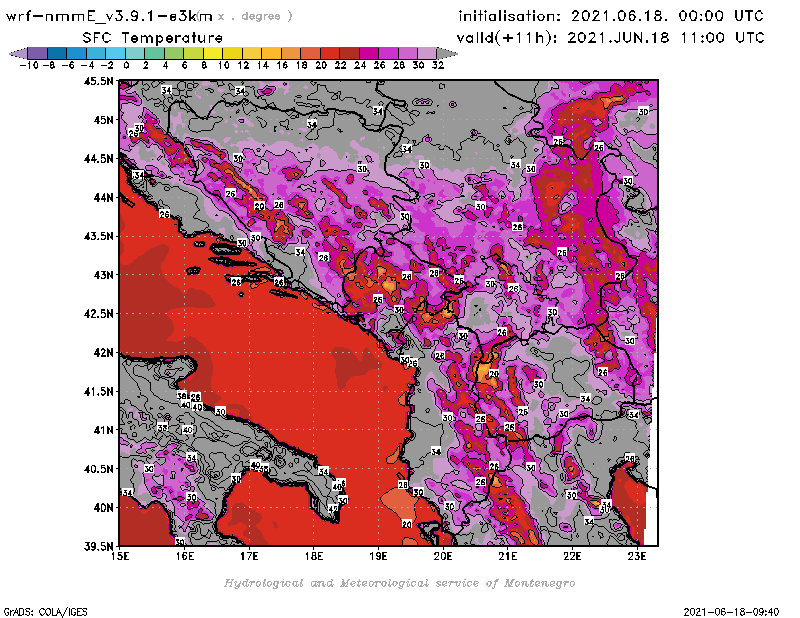Viewport: 800px width, 618px height.
Task: Click the legend swatch between -6 and -4
Action: [77, 53]
